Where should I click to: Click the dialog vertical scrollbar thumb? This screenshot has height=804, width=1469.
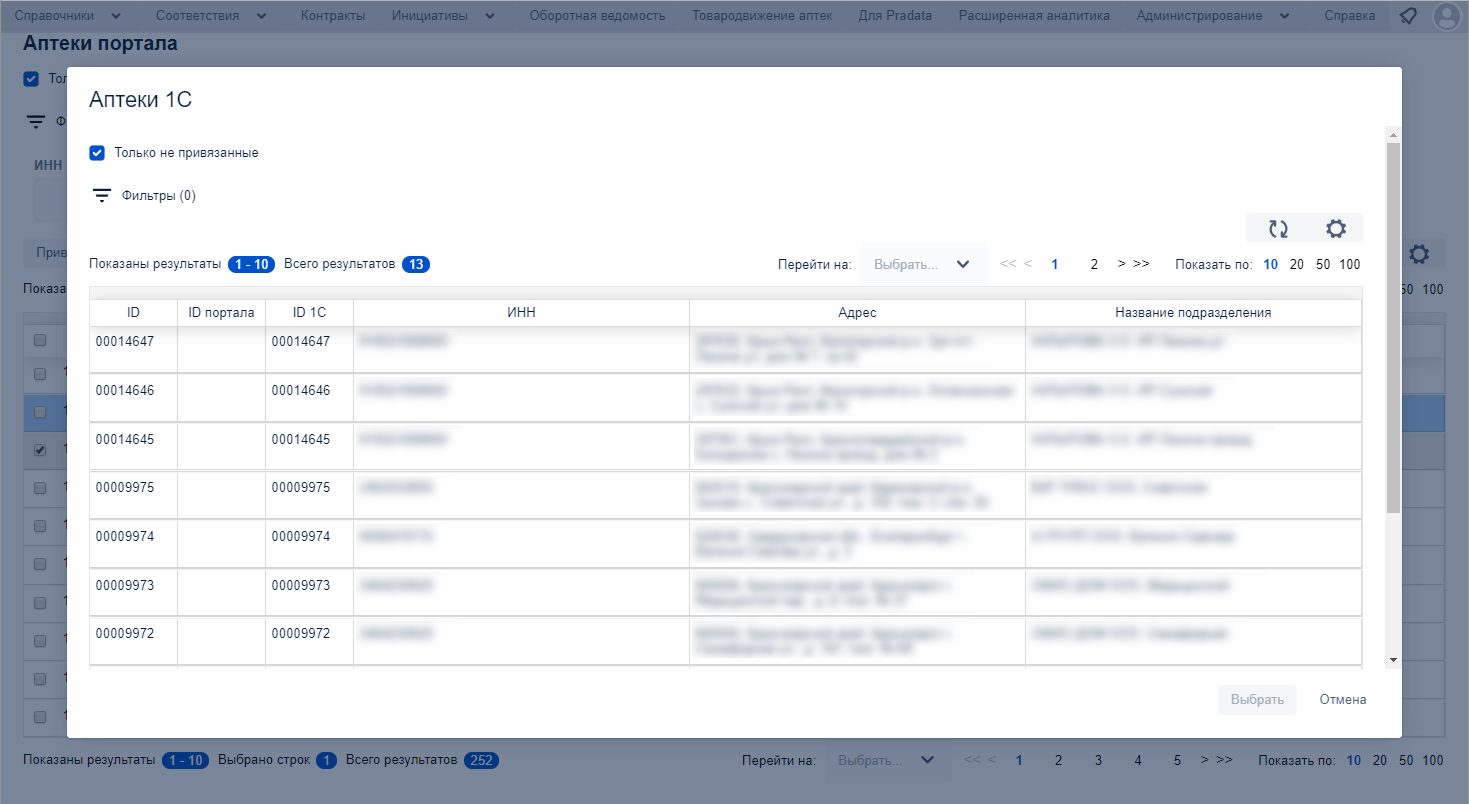[1393, 327]
